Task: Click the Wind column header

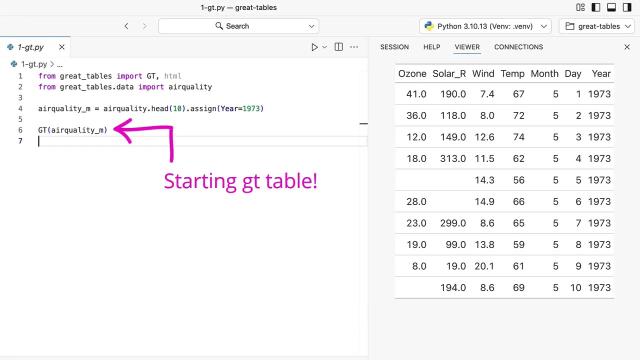Action: 483,74
